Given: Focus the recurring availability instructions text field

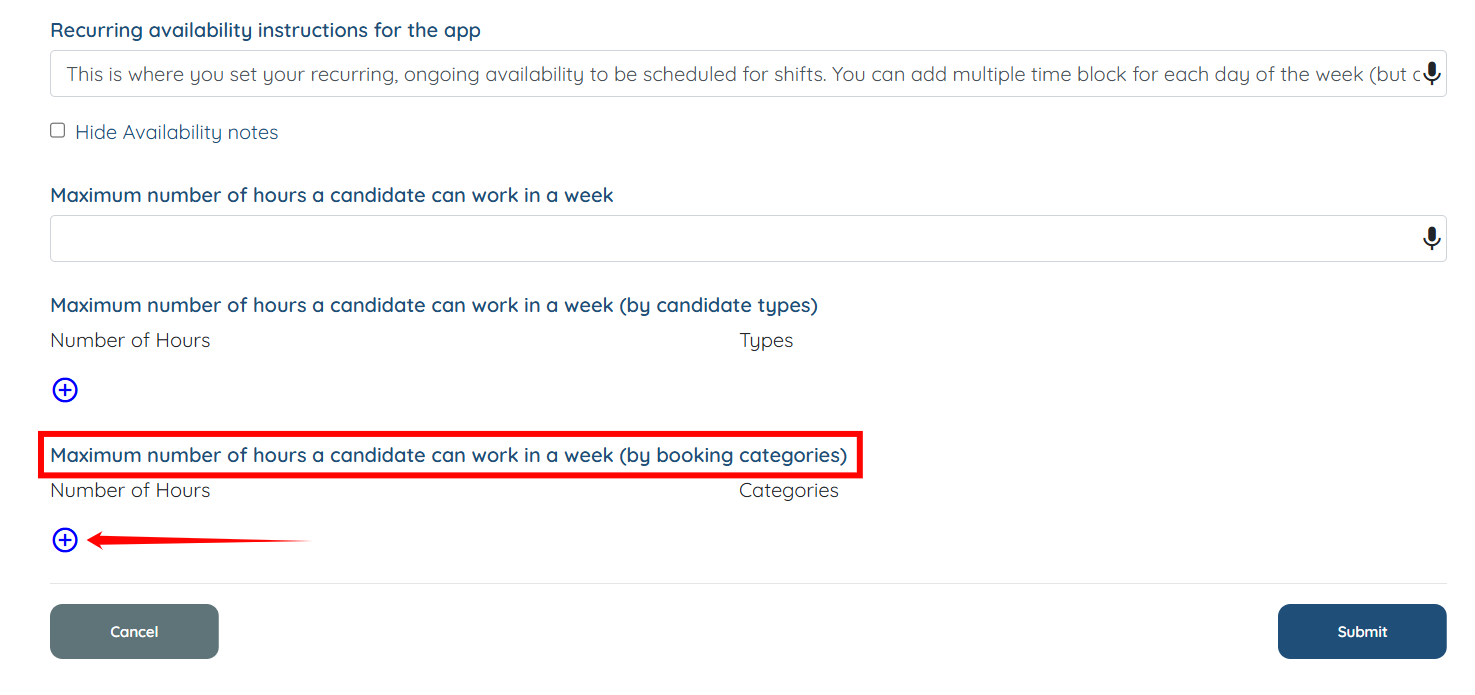Looking at the screenshot, I should (730, 74).
